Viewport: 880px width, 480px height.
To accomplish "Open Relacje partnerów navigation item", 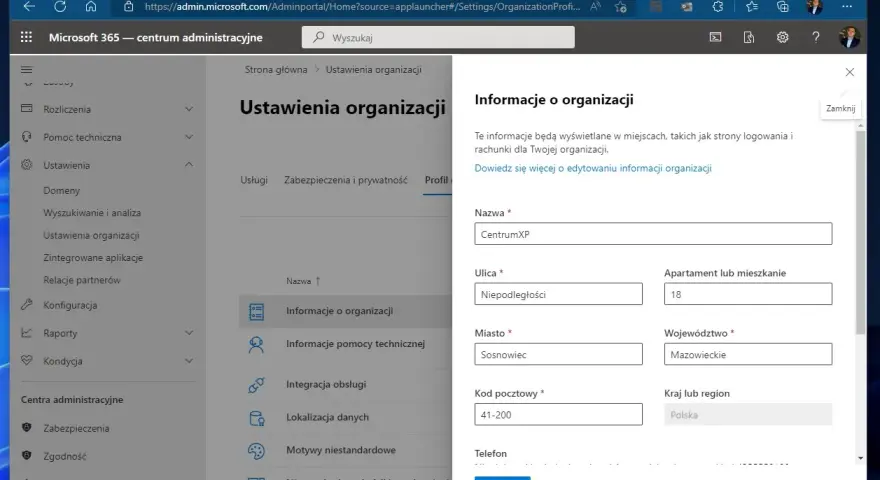I will click(x=82, y=280).
